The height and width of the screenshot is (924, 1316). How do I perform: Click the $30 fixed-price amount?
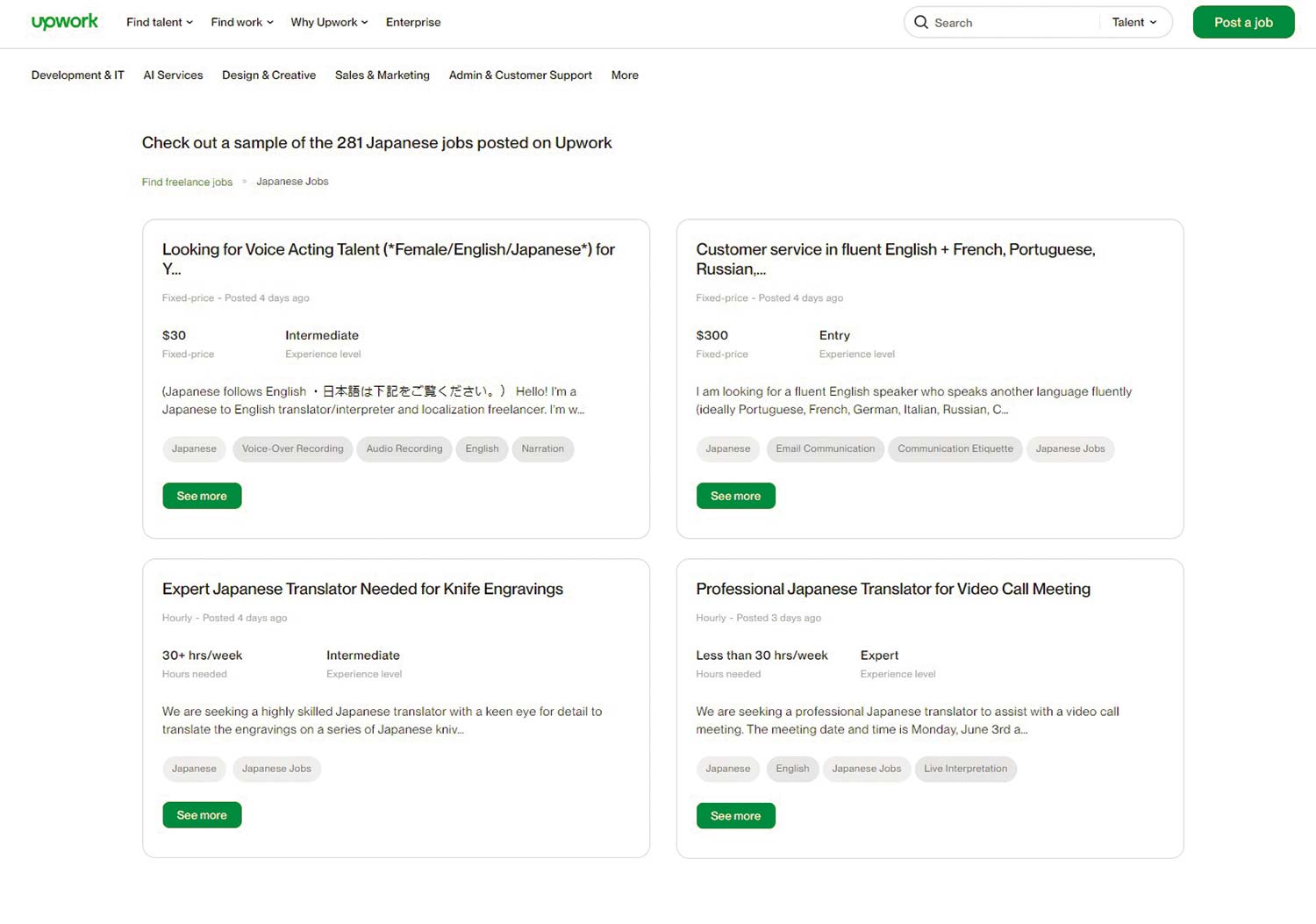pyautogui.click(x=175, y=335)
